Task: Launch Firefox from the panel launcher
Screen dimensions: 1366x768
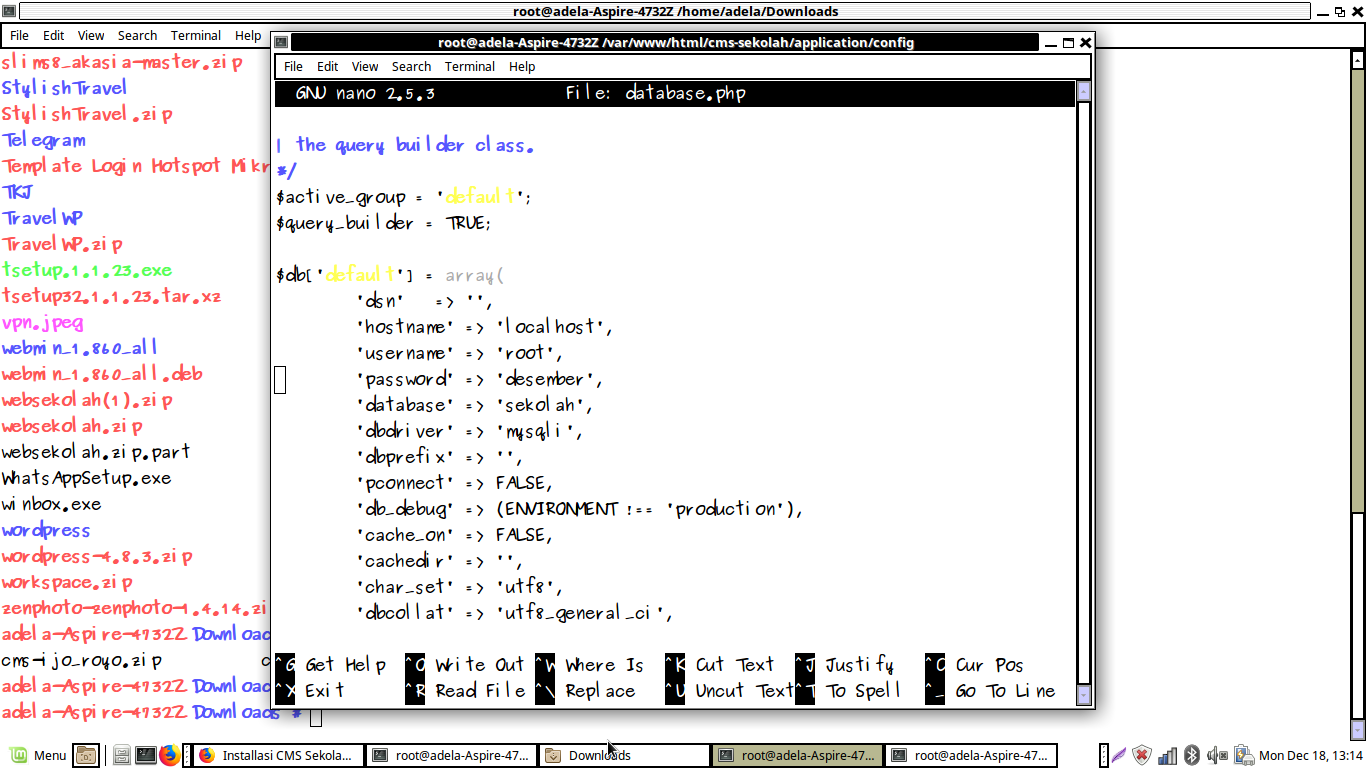Action: 168,755
